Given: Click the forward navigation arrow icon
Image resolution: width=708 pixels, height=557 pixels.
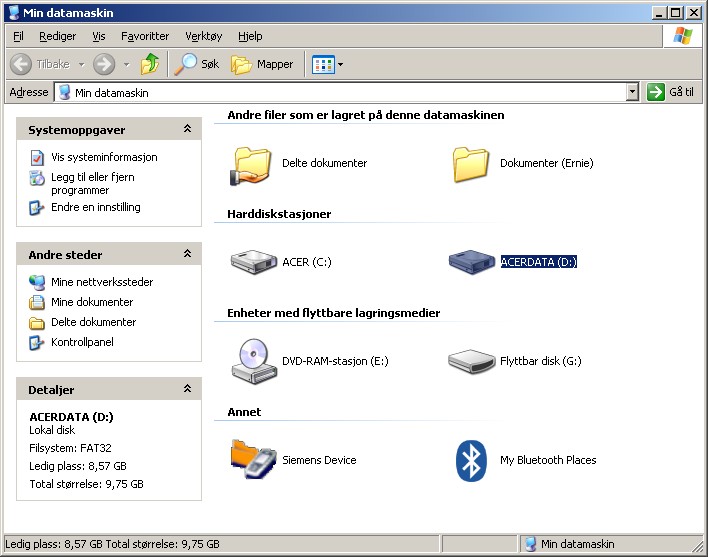Looking at the screenshot, I should [x=104, y=64].
